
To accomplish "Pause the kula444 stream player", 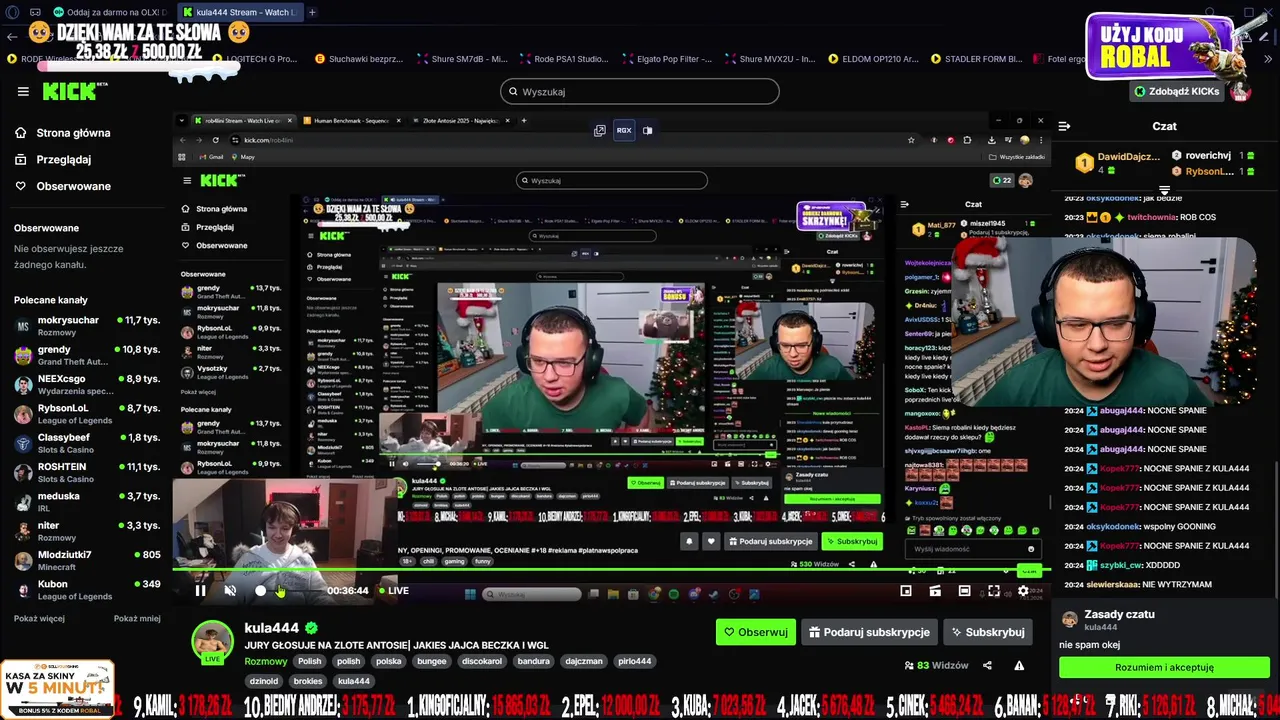I will click(200, 591).
